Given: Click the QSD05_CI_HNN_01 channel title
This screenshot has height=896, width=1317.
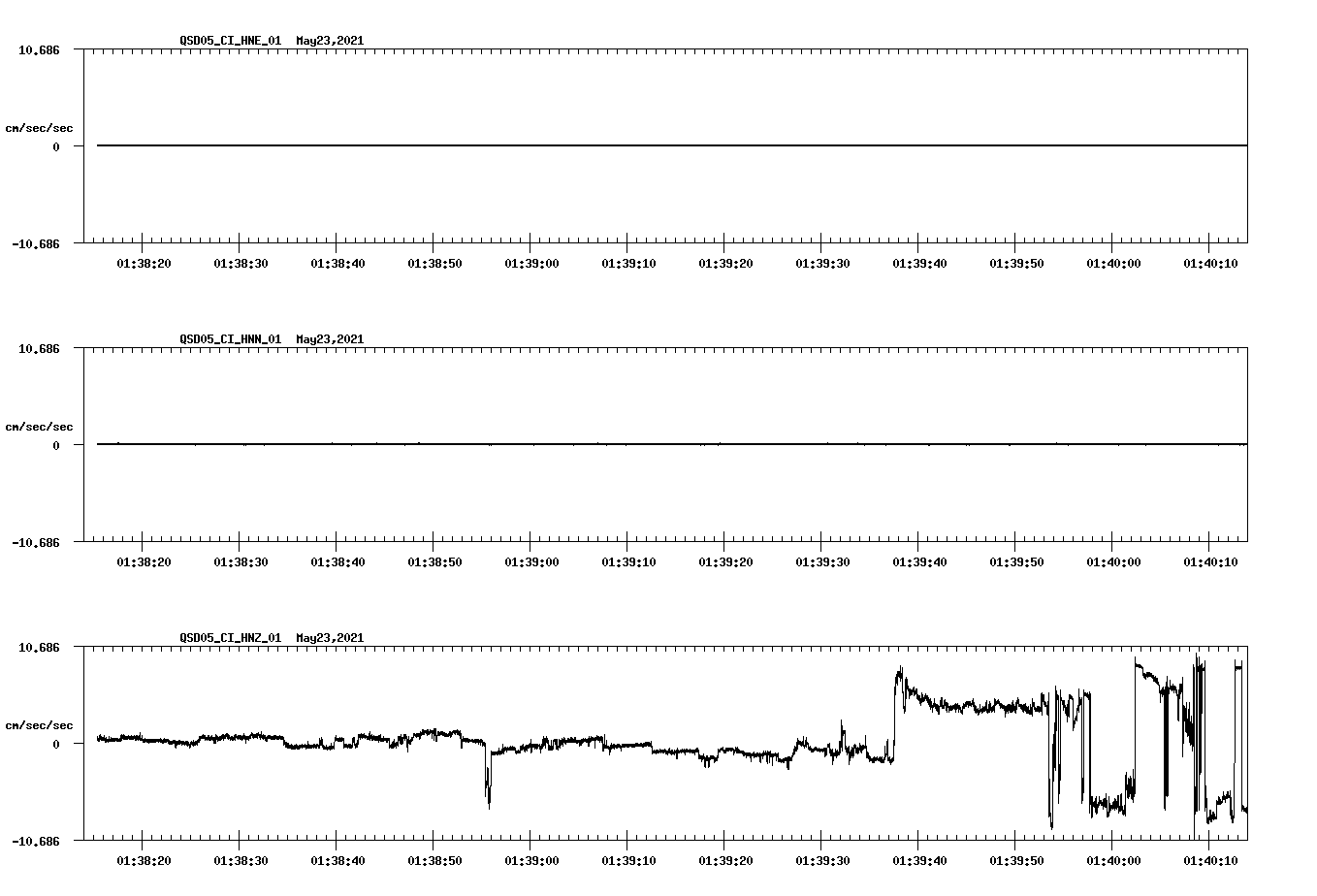Looking at the screenshot, I should tap(231, 339).
